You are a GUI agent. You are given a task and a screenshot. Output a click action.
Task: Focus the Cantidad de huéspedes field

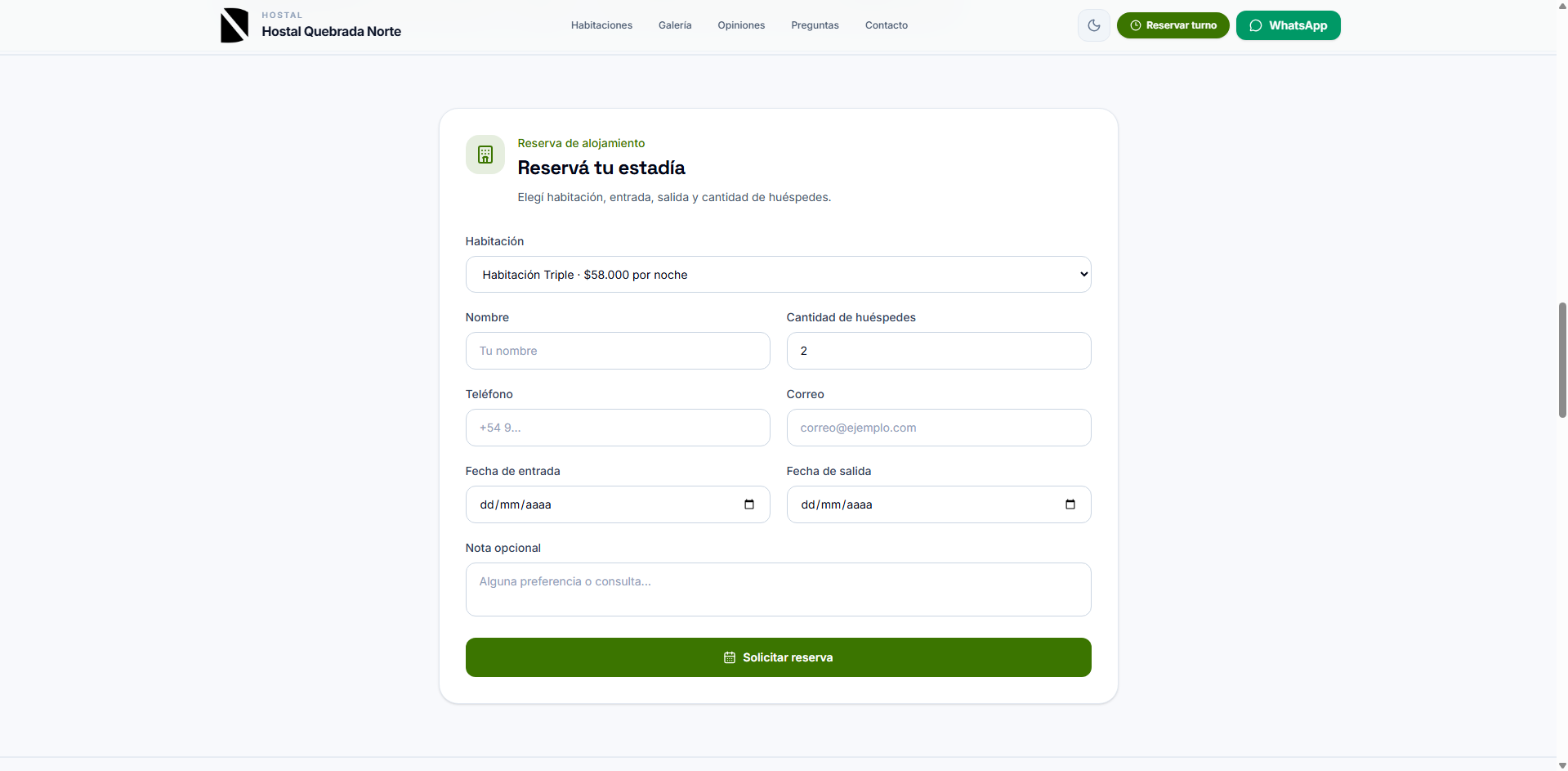(939, 351)
